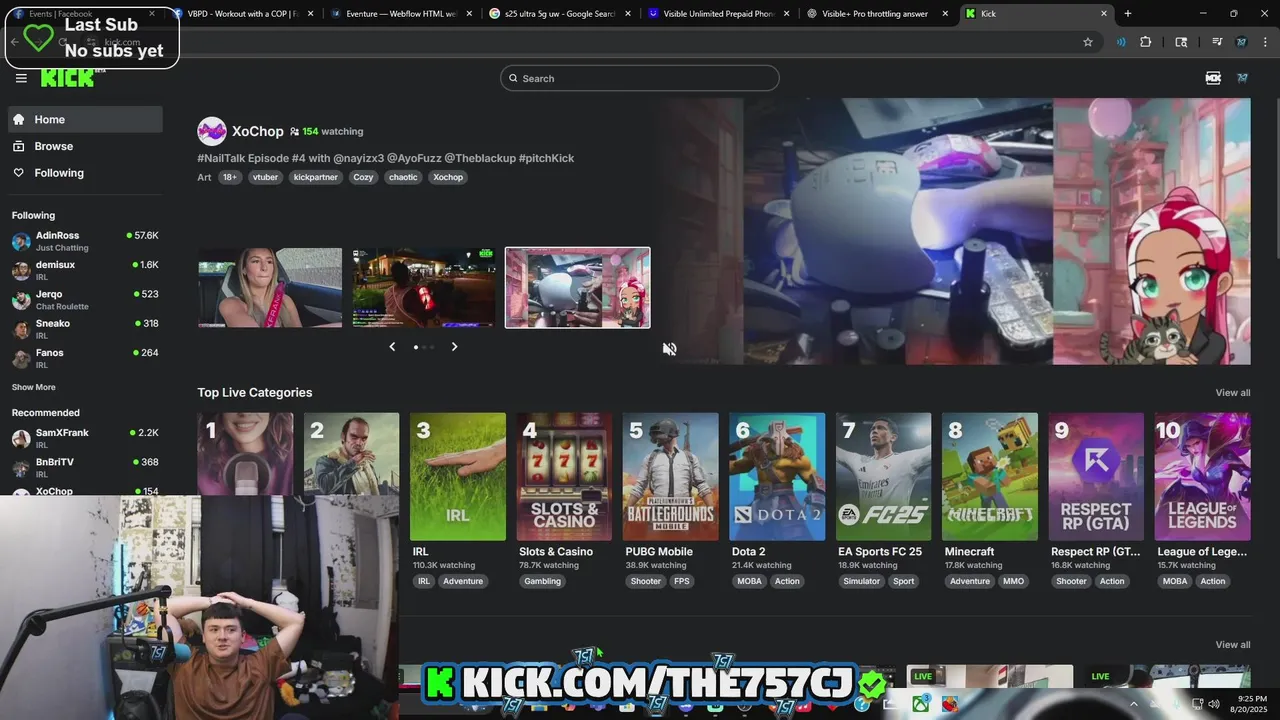The image size is (1280, 720).
Task: Click the blue sound waves browser icon
Action: [x=1121, y=42]
